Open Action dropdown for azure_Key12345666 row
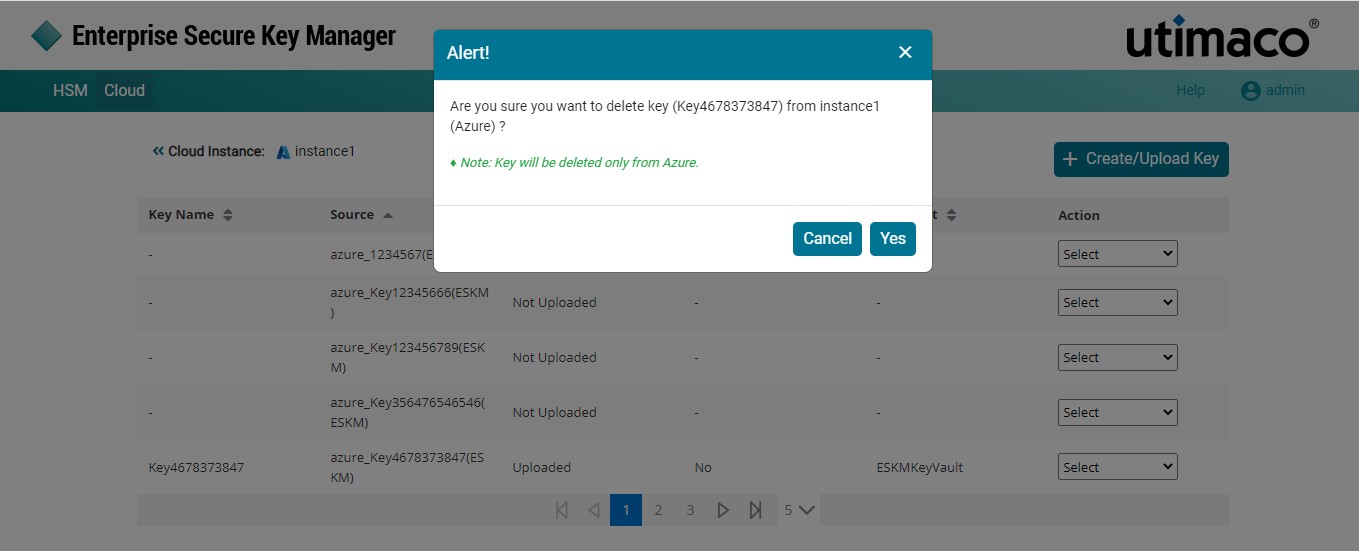 (1117, 302)
